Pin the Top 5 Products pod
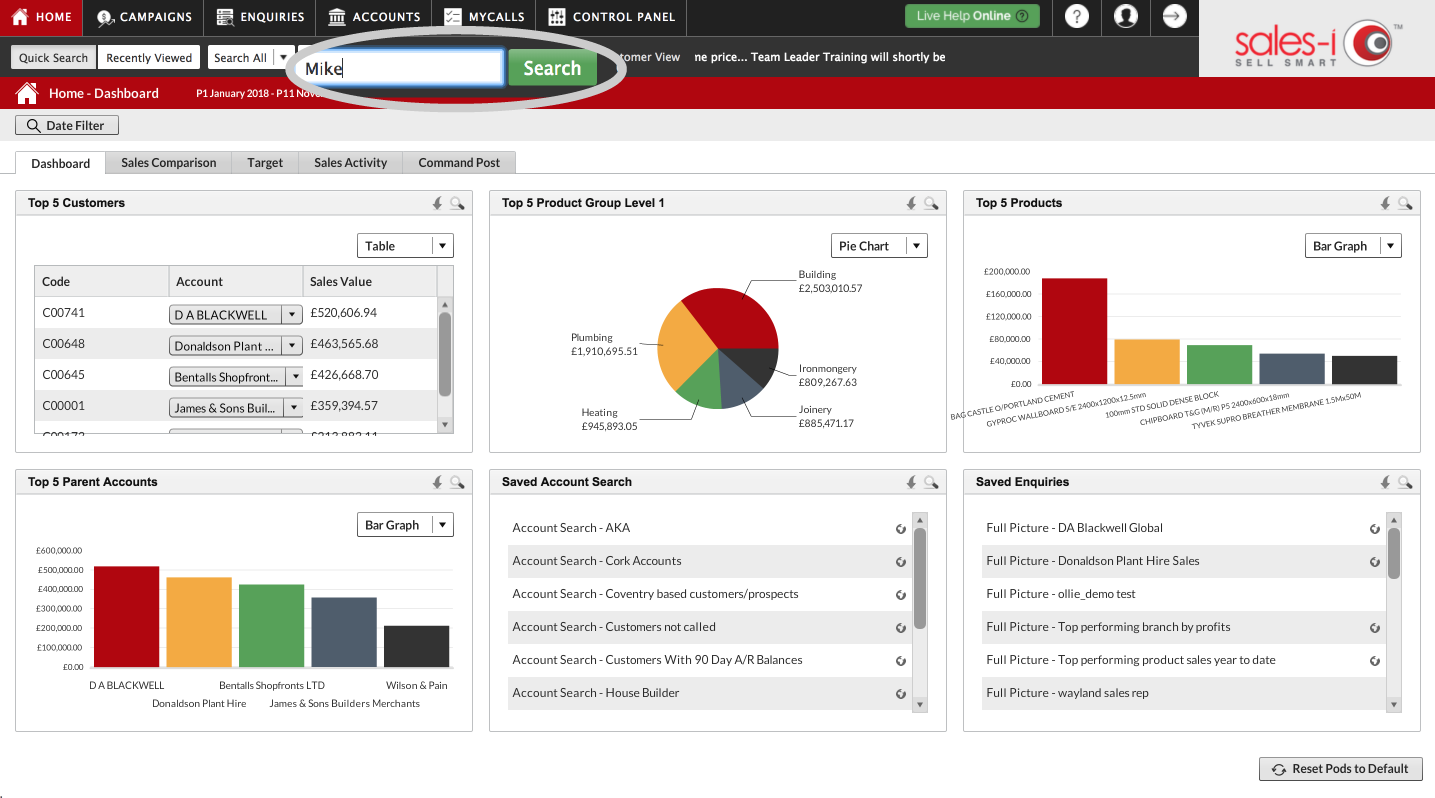Image resolution: width=1435 pixels, height=798 pixels. [x=1385, y=203]
